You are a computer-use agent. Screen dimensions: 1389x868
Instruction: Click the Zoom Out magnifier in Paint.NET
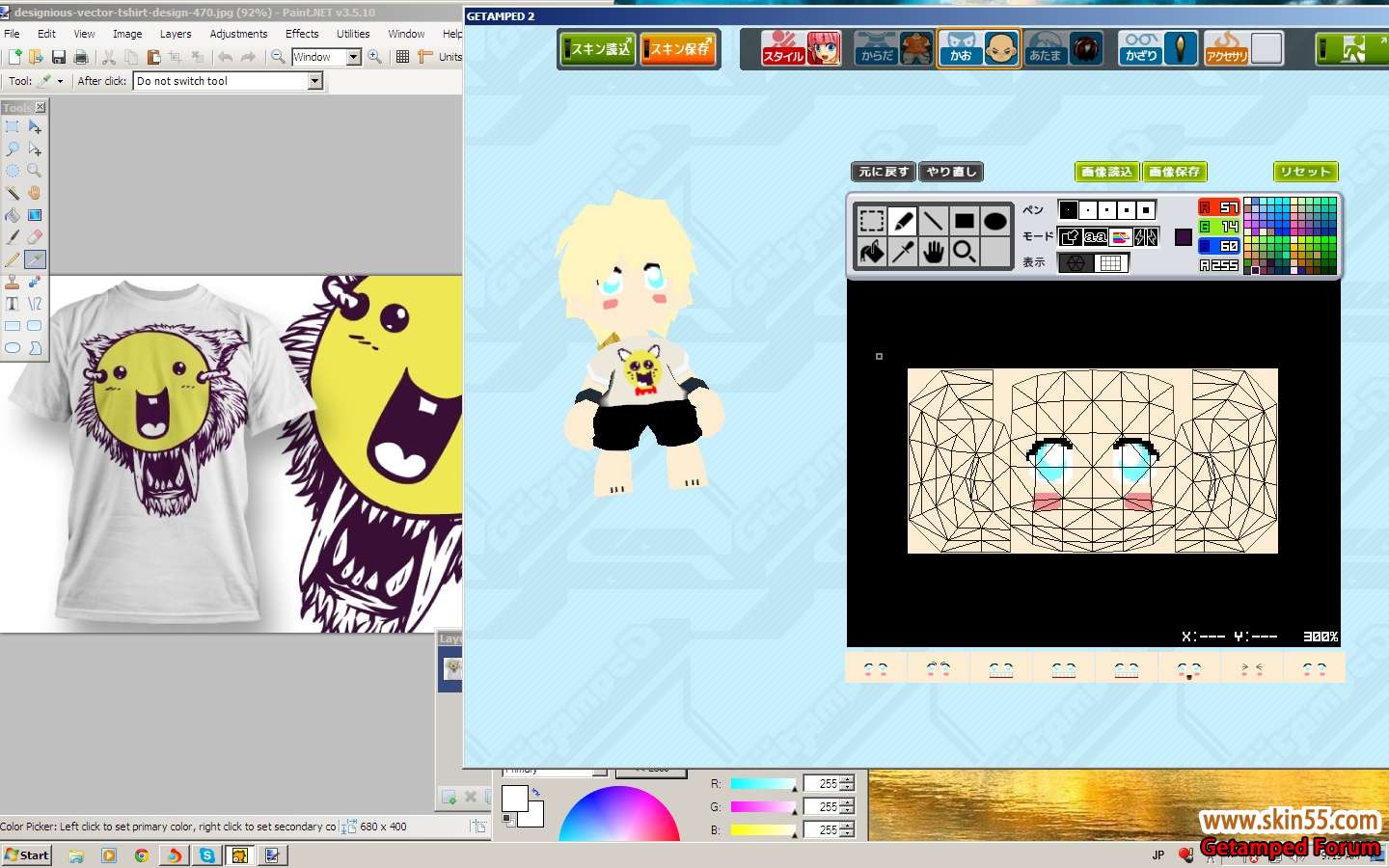[278, 57]
